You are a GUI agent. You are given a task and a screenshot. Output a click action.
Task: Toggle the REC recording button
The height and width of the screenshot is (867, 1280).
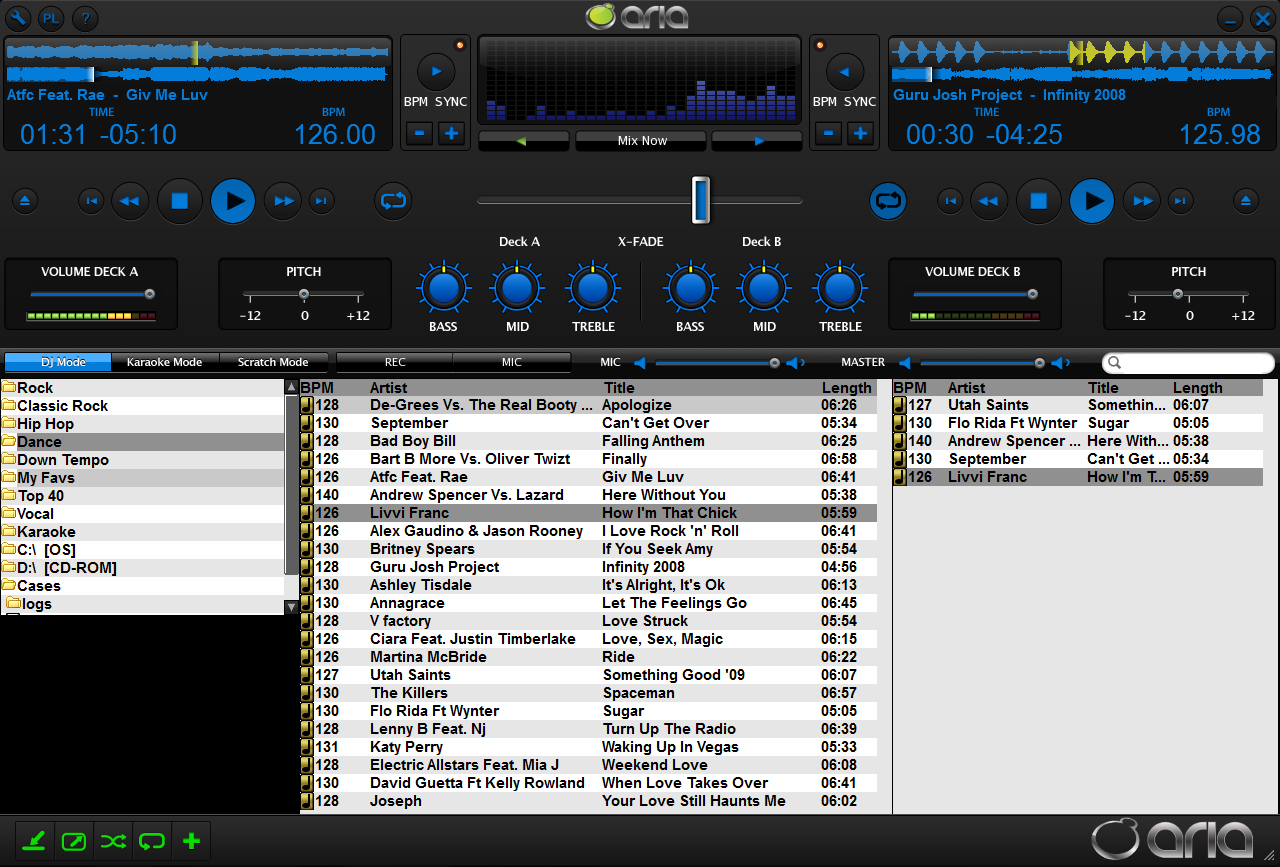395,362
